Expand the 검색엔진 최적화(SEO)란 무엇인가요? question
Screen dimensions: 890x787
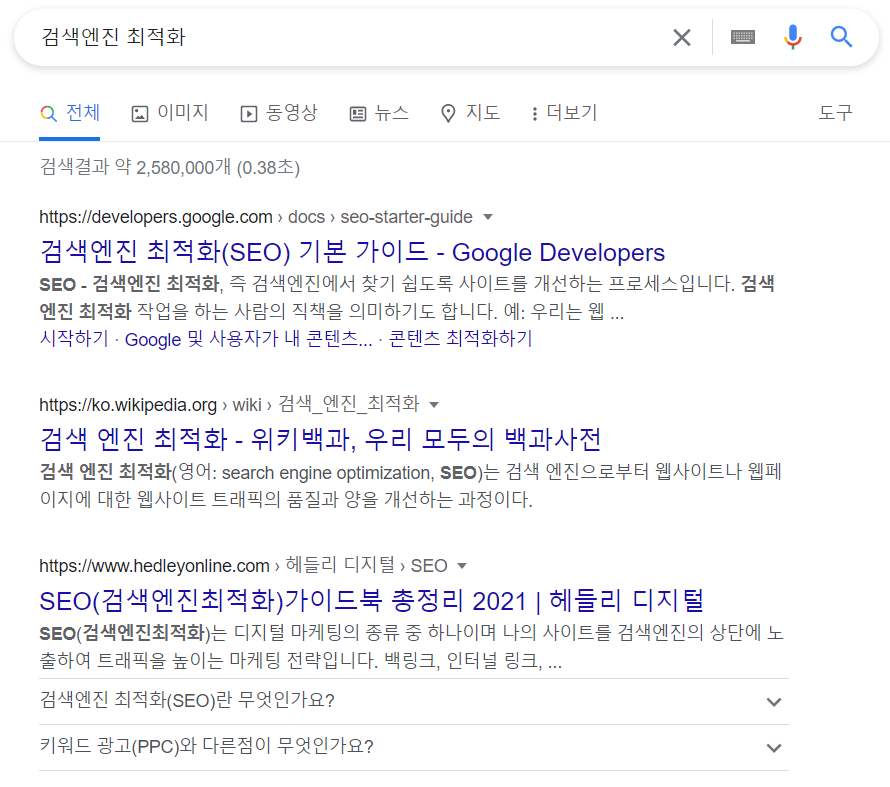pyautogui.click(x=414, y=701)
